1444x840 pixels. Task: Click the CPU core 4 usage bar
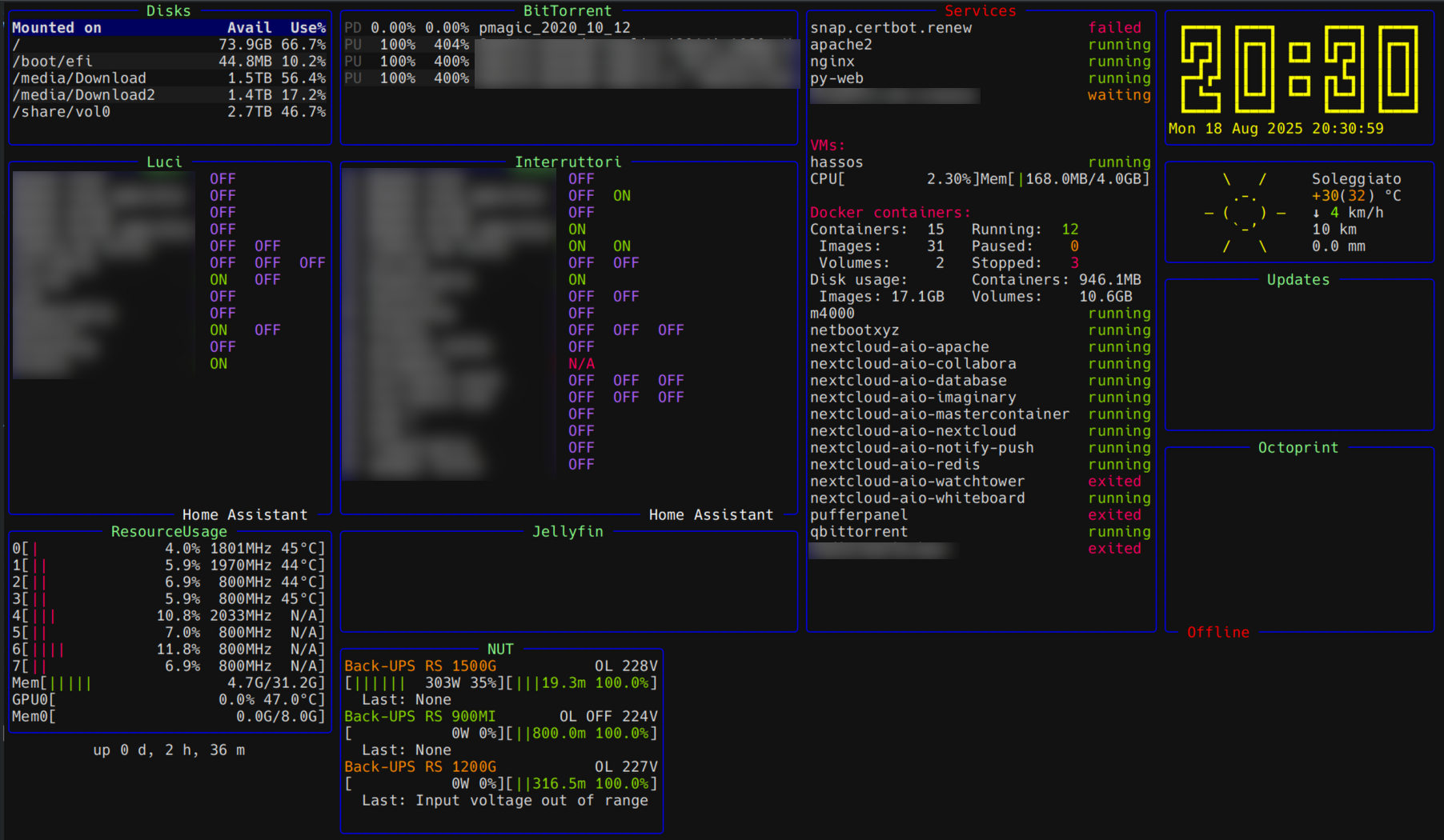pos(169,616)
